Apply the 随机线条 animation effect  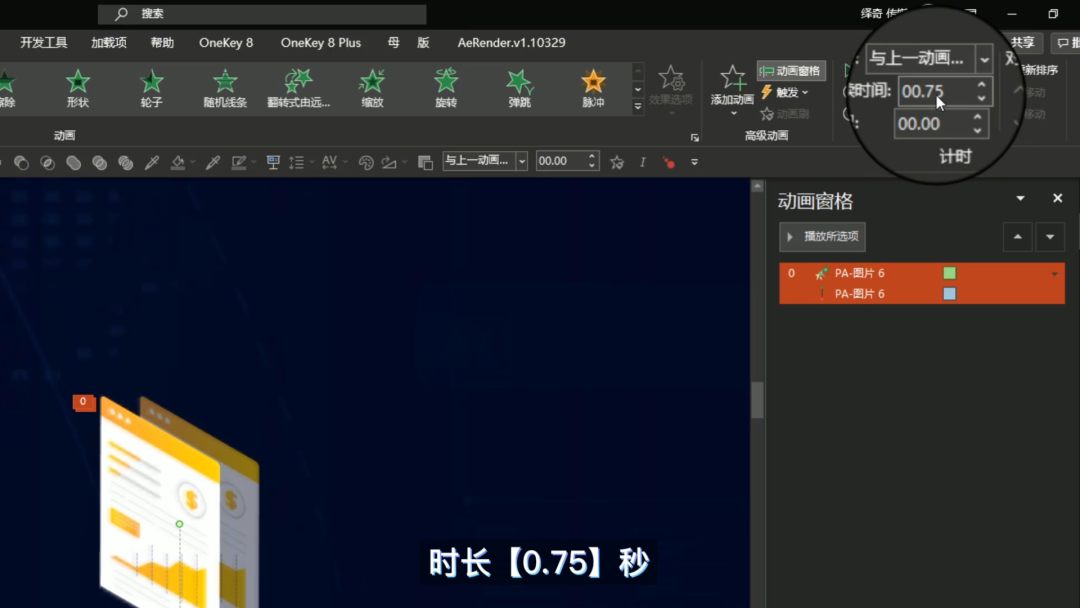tap(225, 88)
